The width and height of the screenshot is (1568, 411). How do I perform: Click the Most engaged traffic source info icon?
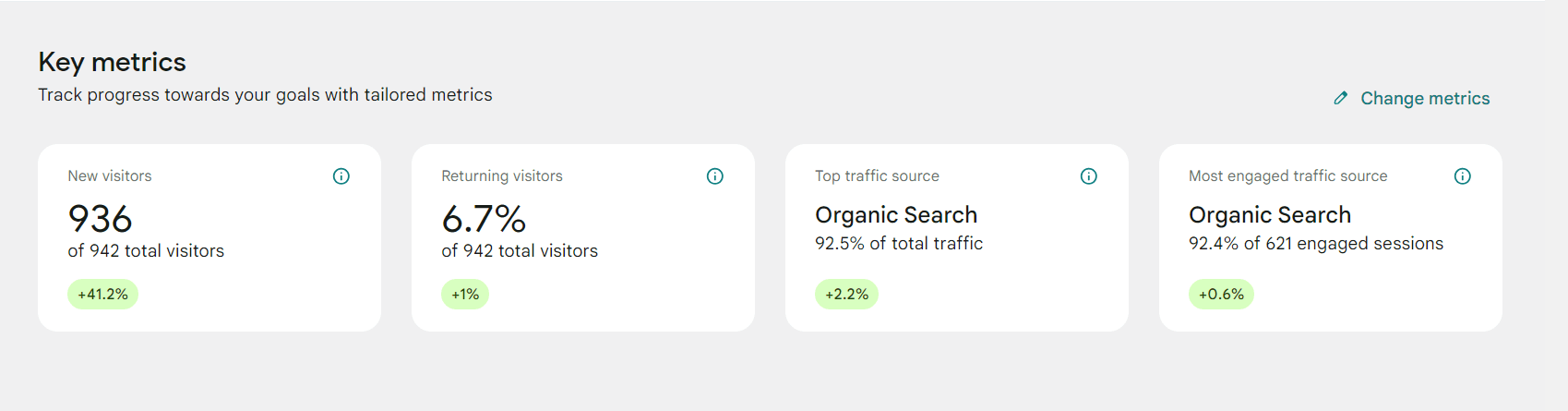[1463, 176]
